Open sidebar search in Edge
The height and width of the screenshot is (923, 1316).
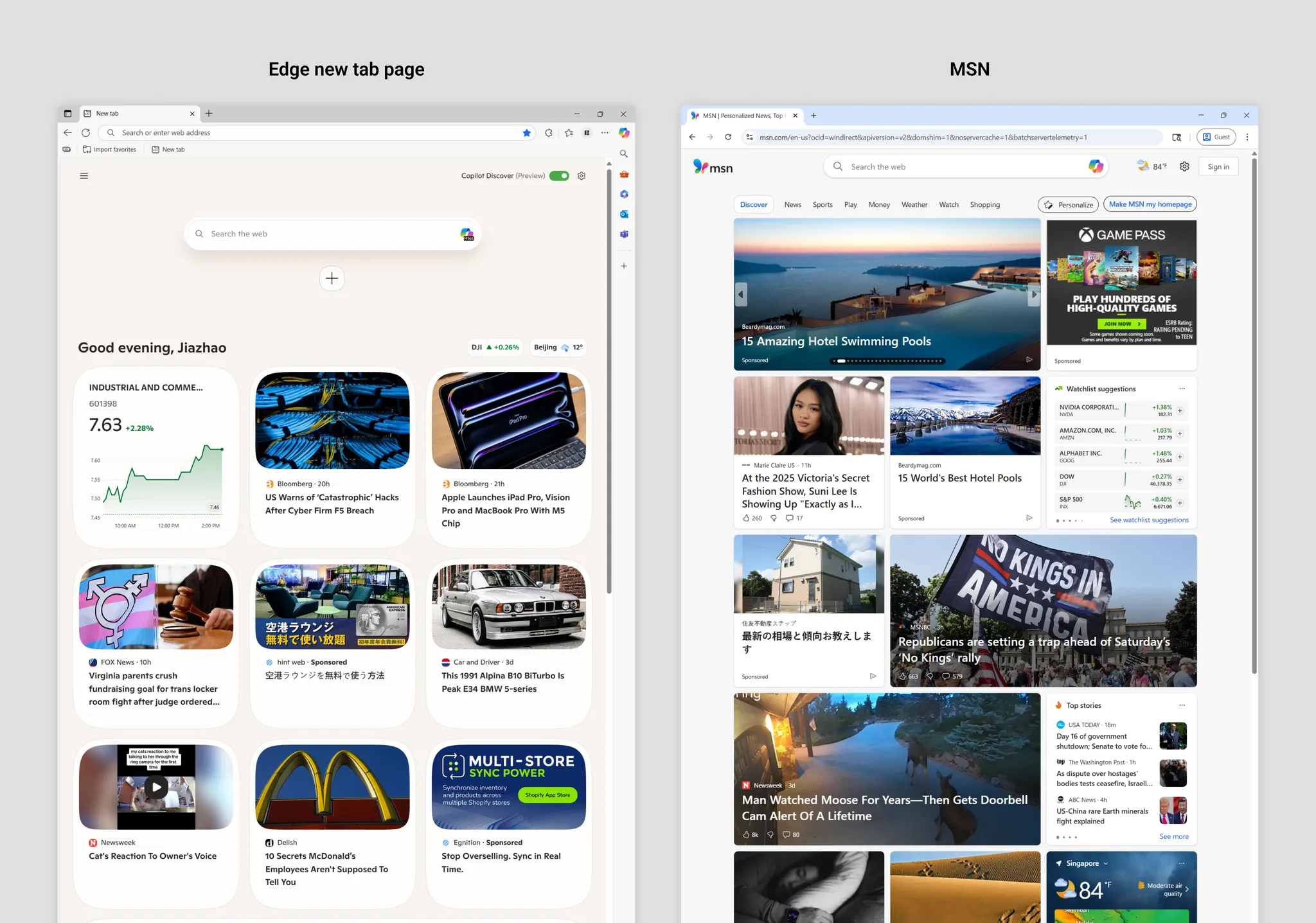623,154
